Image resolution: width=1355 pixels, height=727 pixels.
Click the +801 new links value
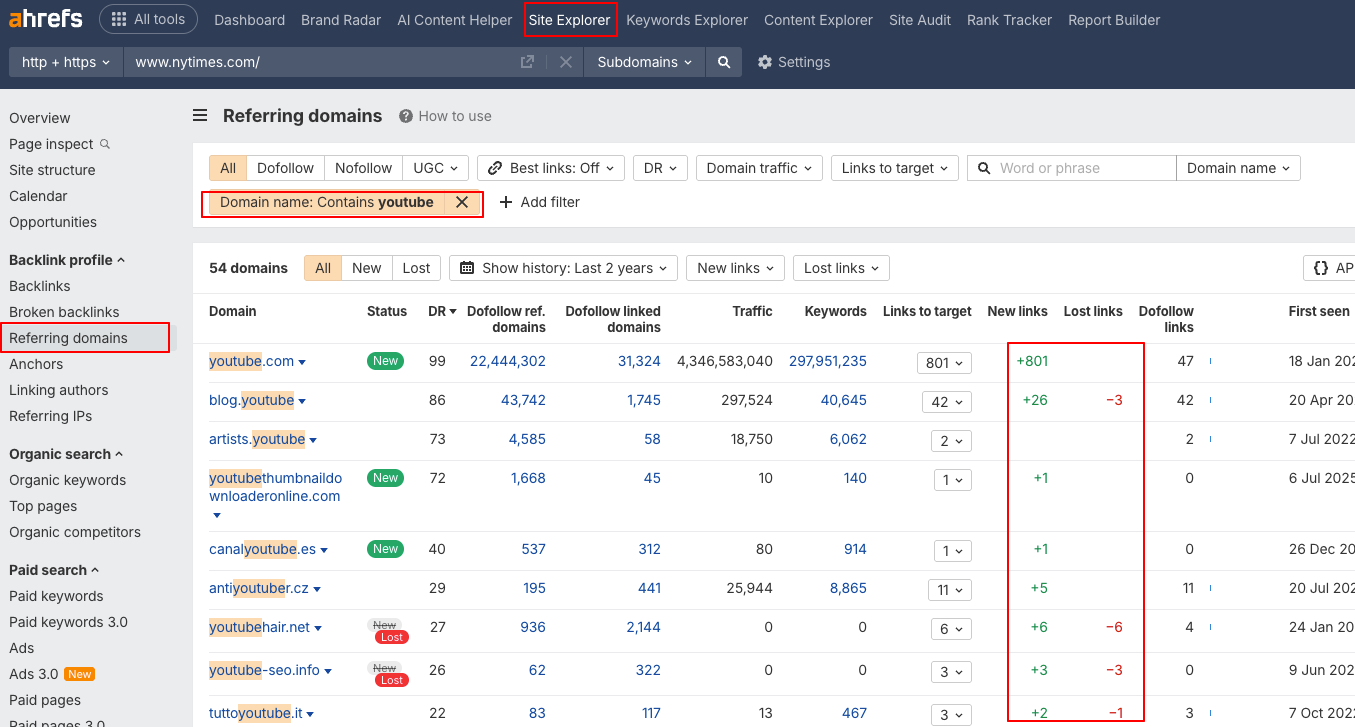(1032, 361)
